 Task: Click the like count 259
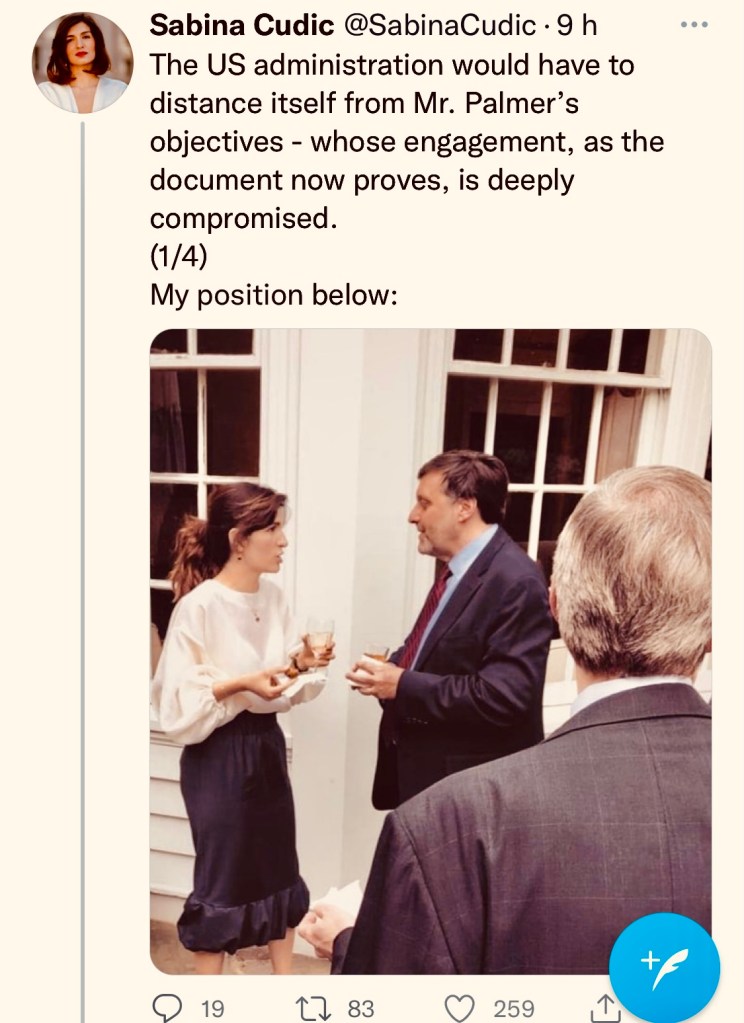coord(513,1008)
